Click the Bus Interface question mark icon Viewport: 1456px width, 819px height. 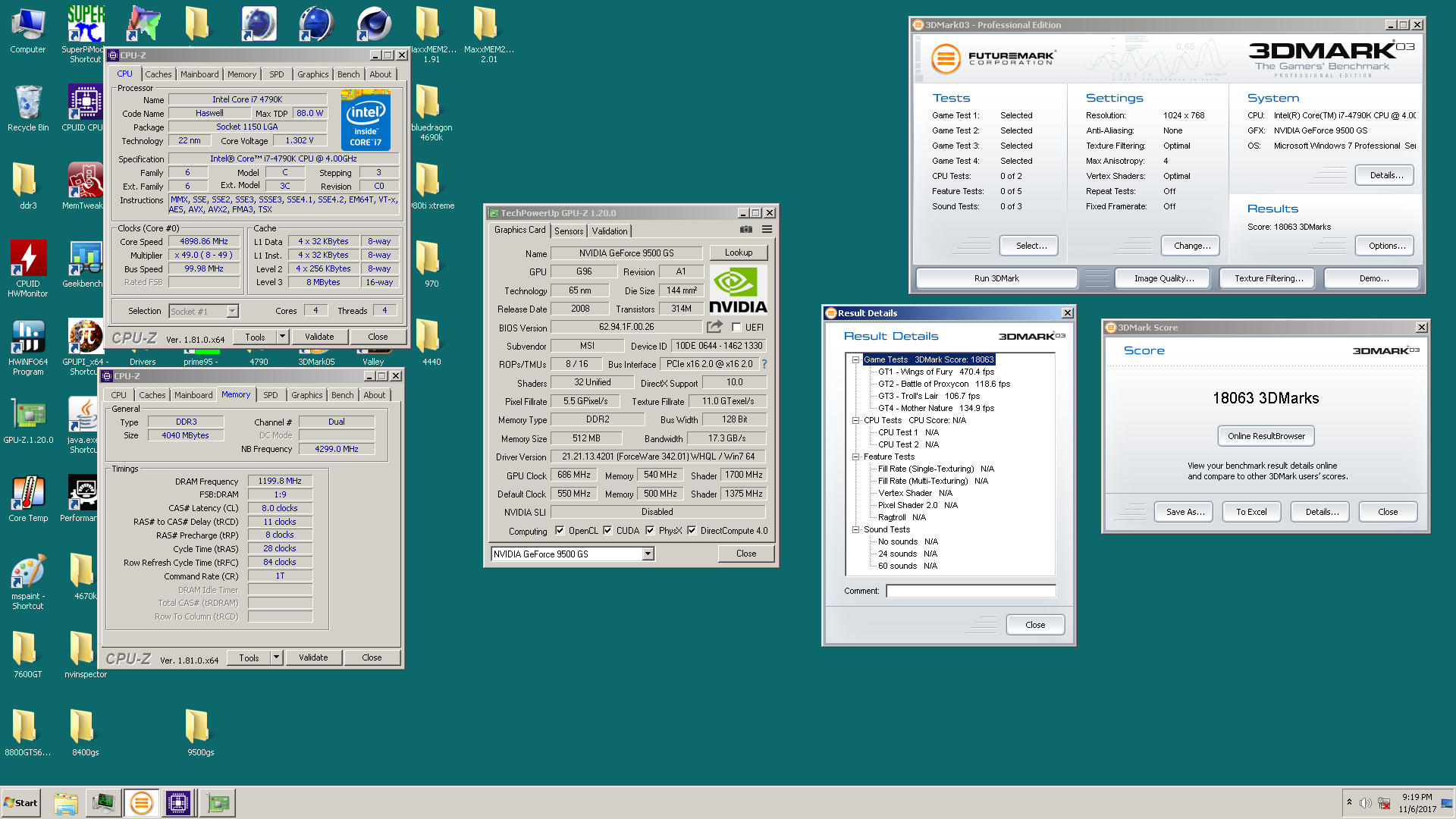point(764,364)
